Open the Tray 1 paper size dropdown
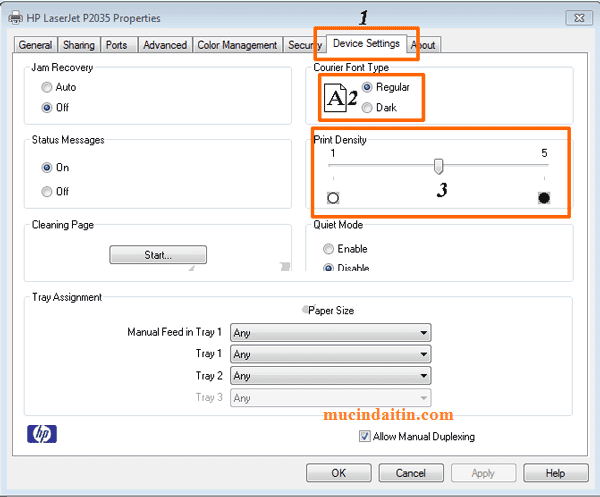This screenshot has width=600, height=497. (x=330, y=354)
